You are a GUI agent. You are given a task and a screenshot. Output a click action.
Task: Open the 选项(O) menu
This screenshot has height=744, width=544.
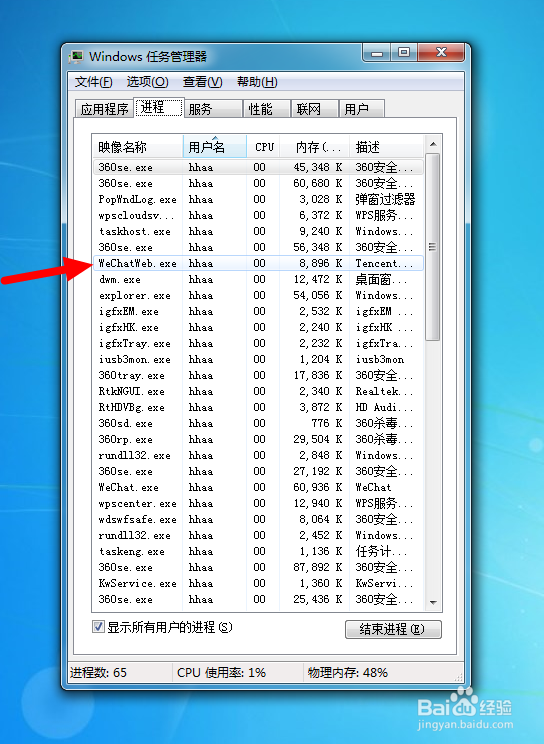pos(147,82)
